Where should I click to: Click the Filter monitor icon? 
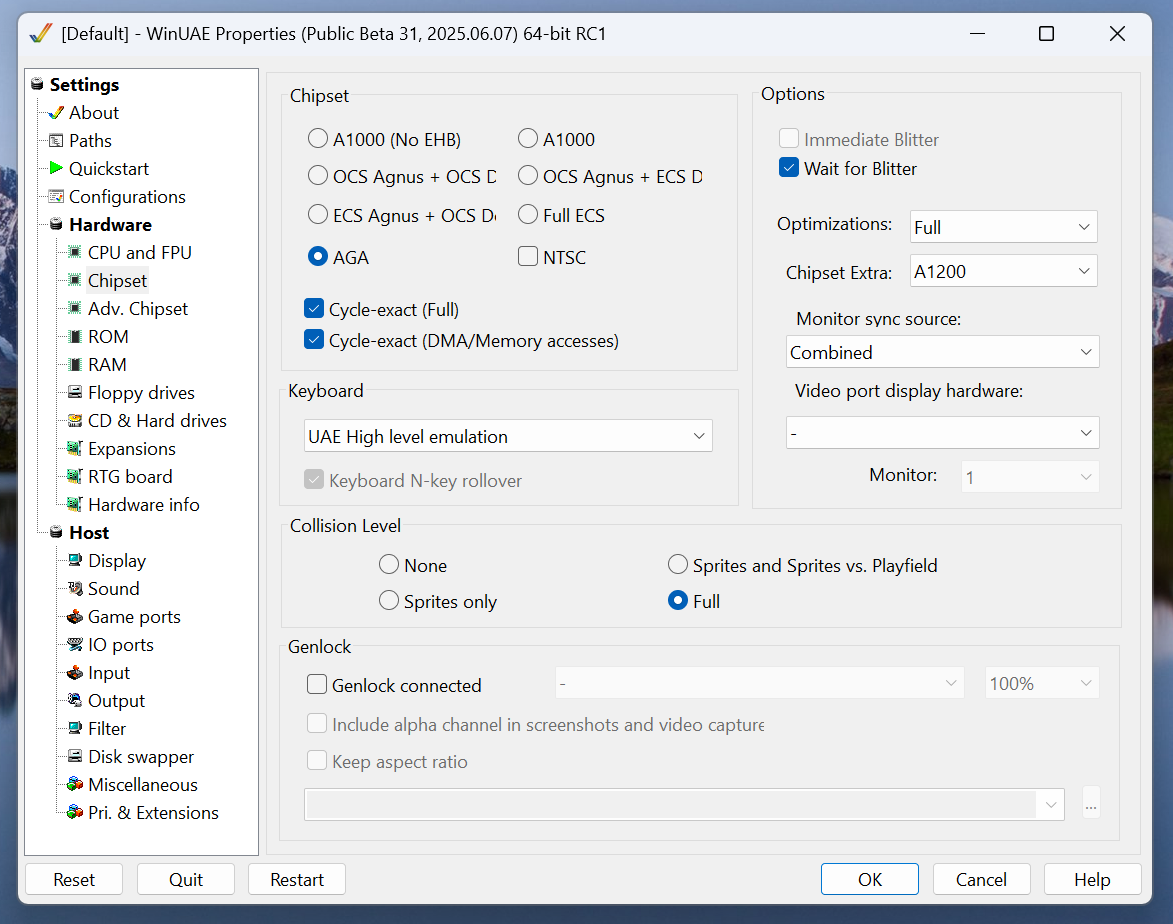point(75,728)
